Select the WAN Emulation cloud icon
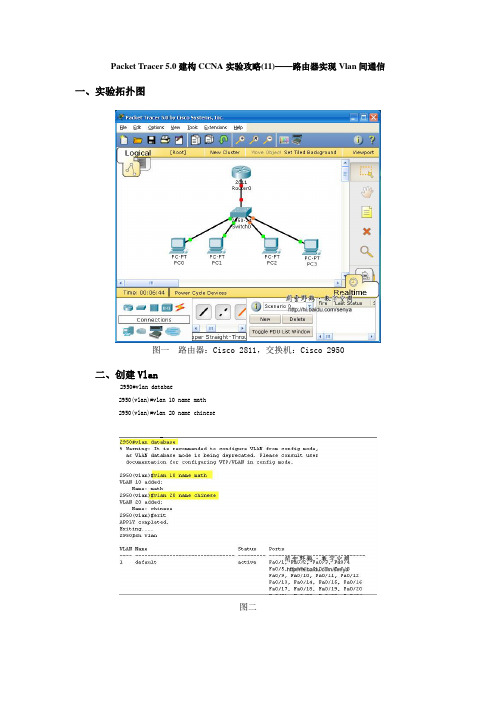 click(x=141, y=331)
